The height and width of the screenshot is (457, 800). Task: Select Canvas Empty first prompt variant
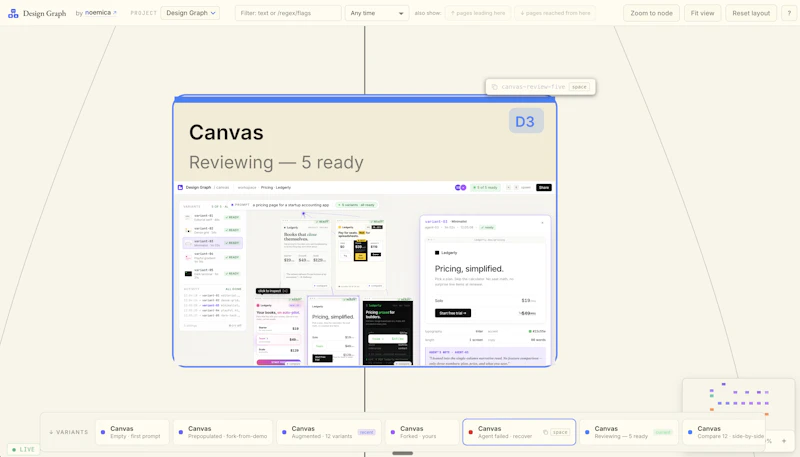click(132, 432)
